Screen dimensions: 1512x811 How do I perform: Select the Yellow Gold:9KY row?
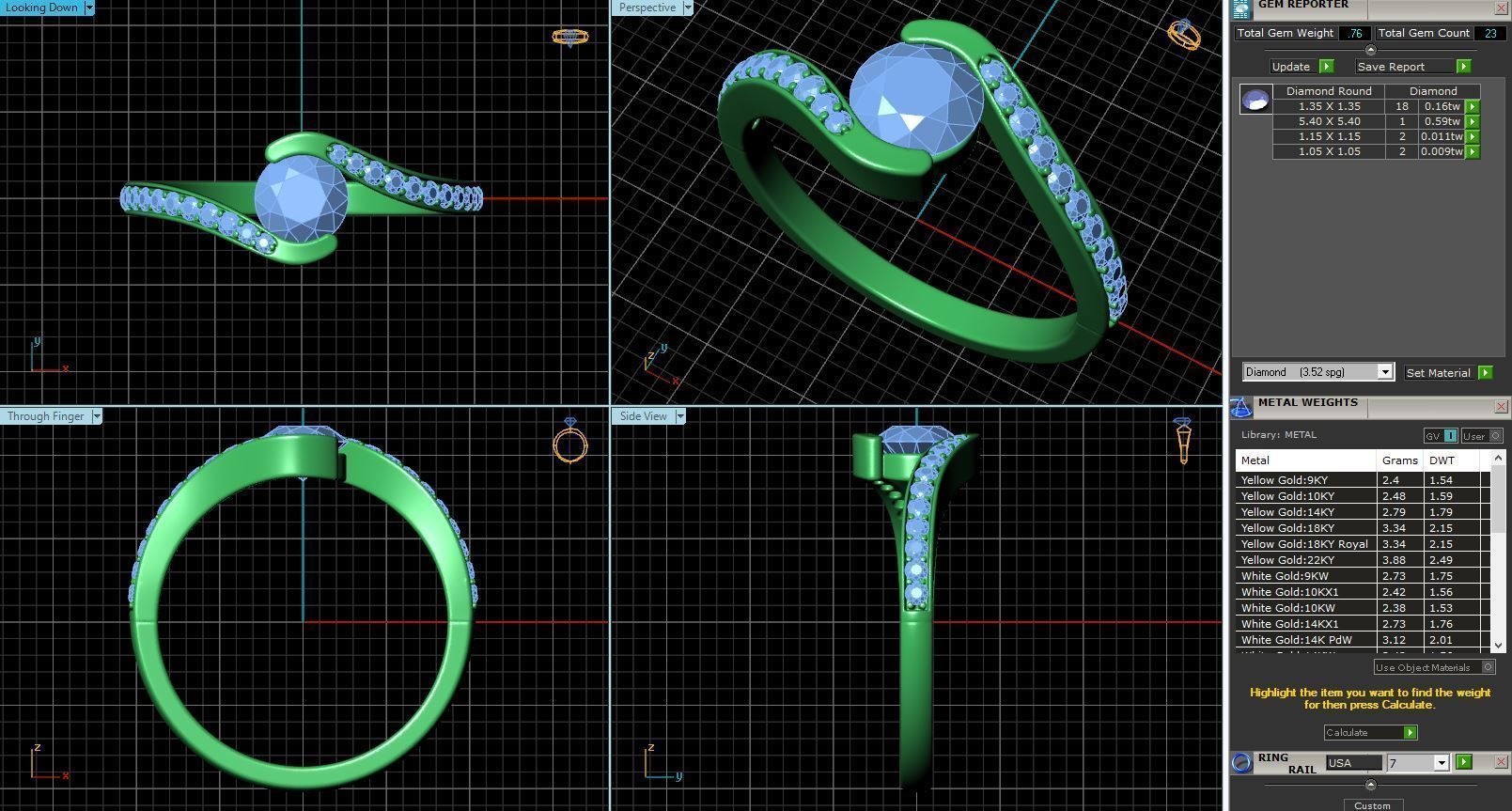[1363, 480]
